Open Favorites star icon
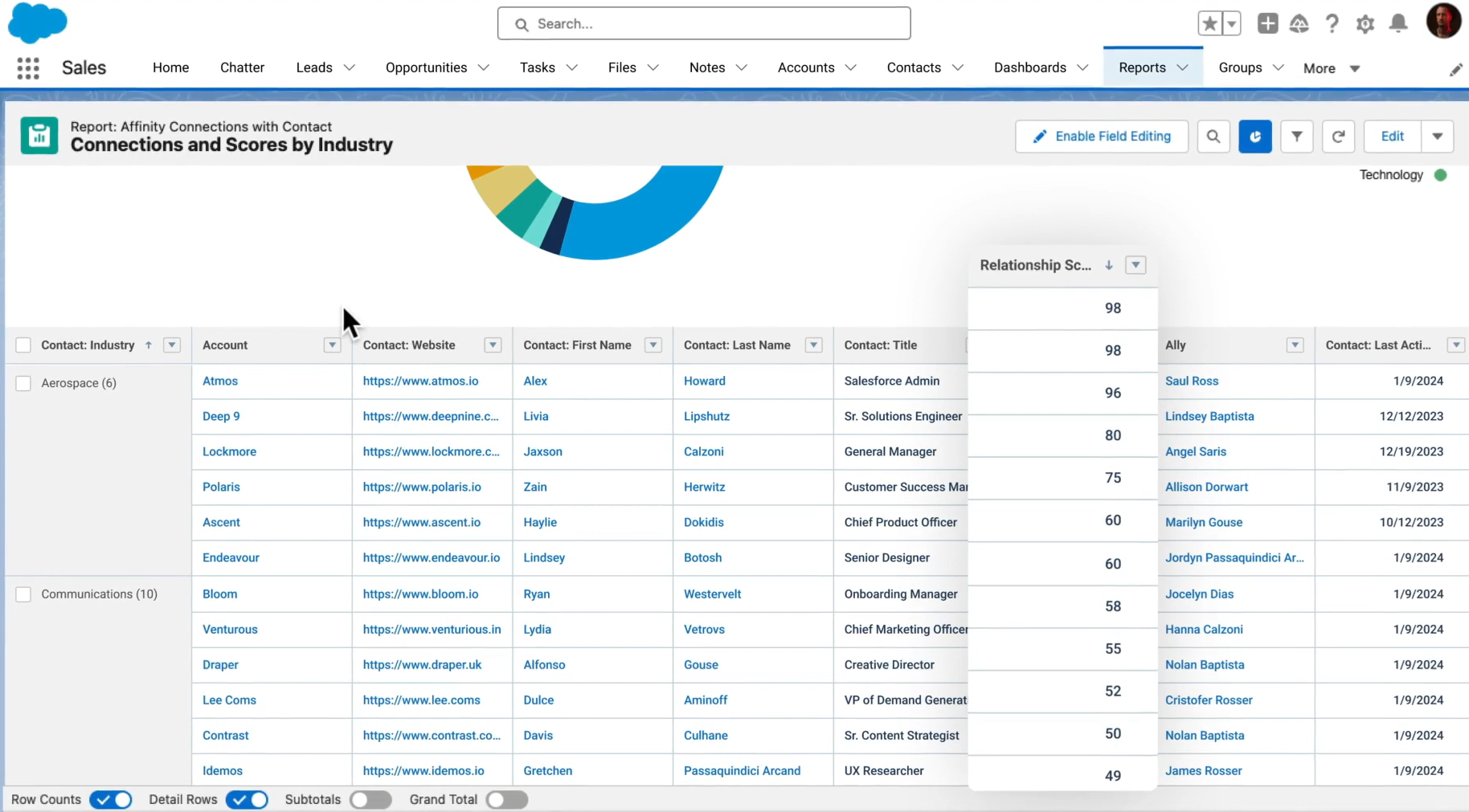Viewport: 1469px width, 812px height. coord(1209,23)
